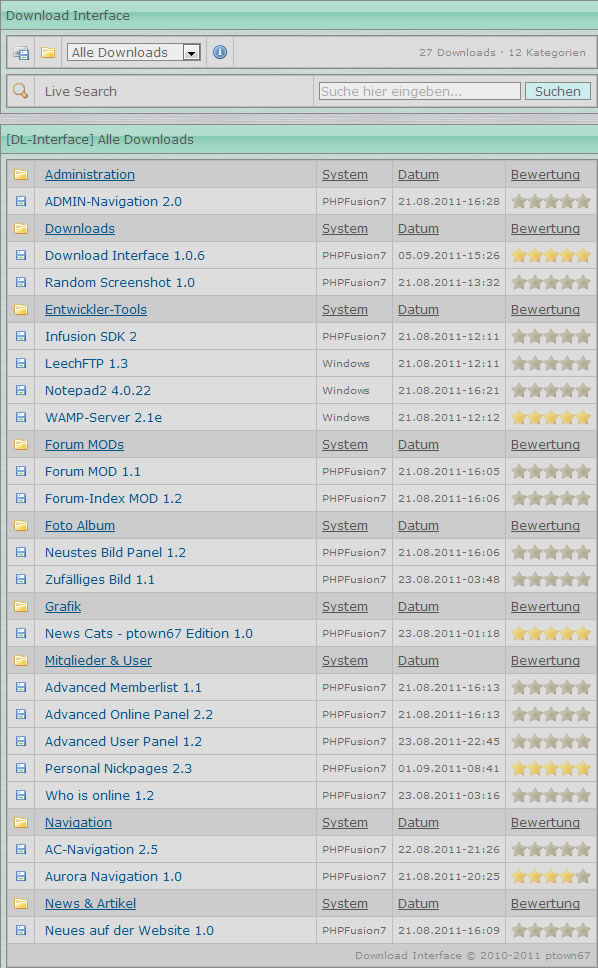Click disk icon for News Cats ptown67 Edition
The height and width of the screenshot is (968, 598).
(x=21, y=633)
